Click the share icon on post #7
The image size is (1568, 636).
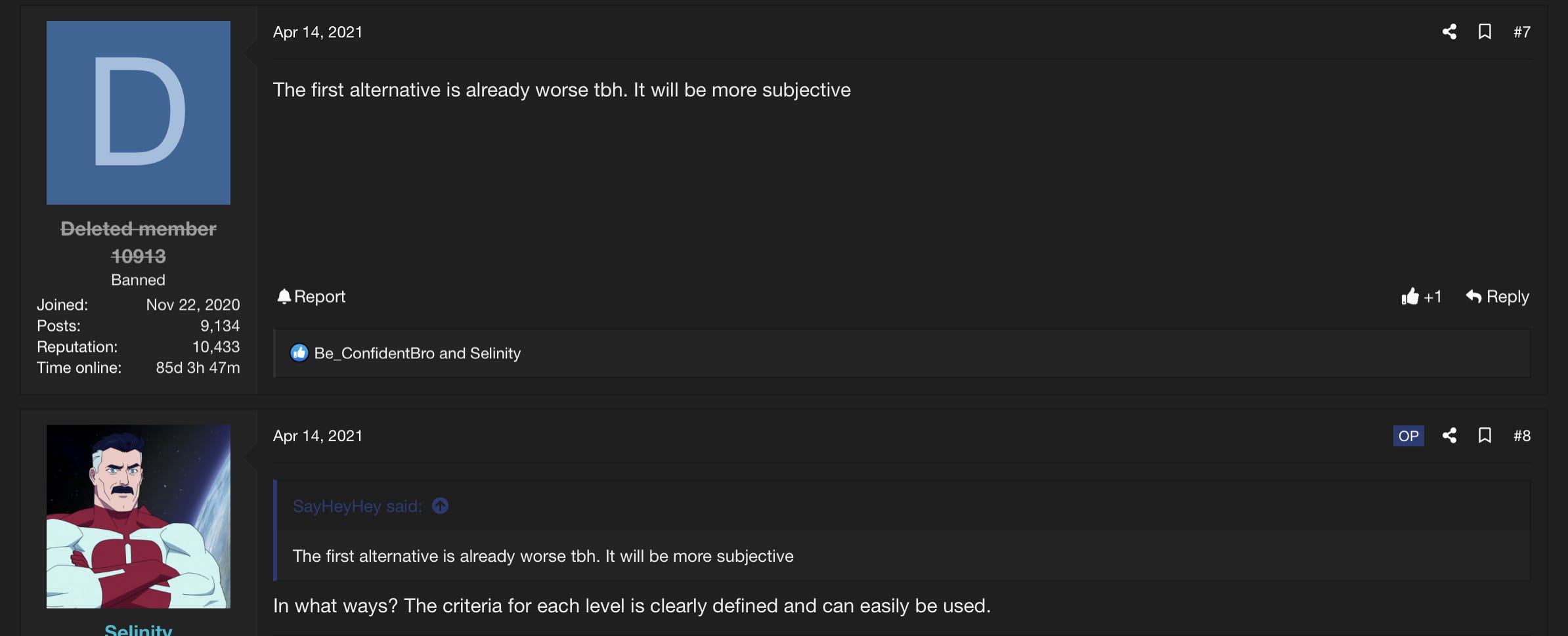[1449, 32]
